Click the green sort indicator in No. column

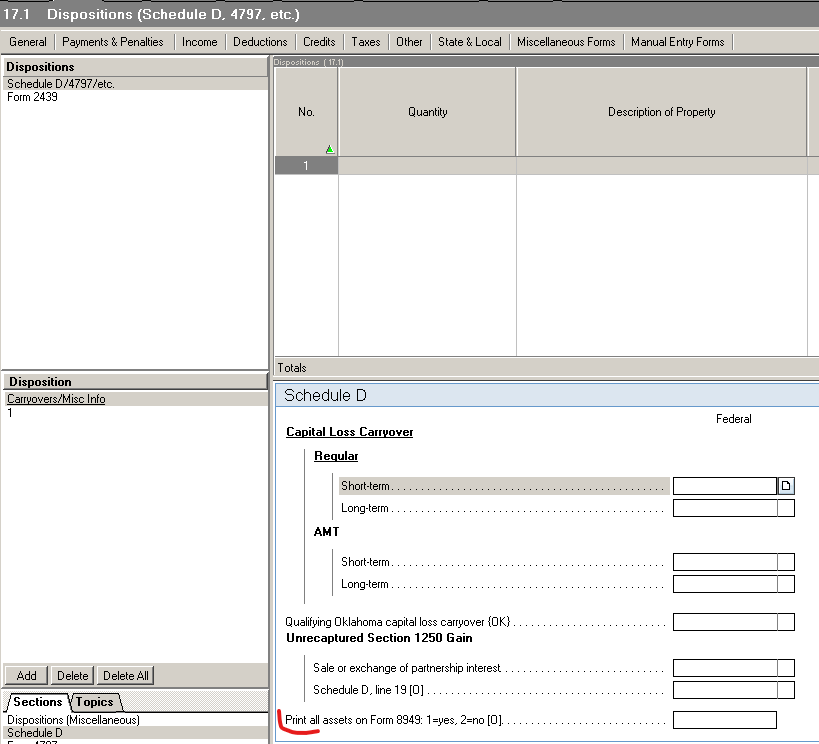(329, 149)
